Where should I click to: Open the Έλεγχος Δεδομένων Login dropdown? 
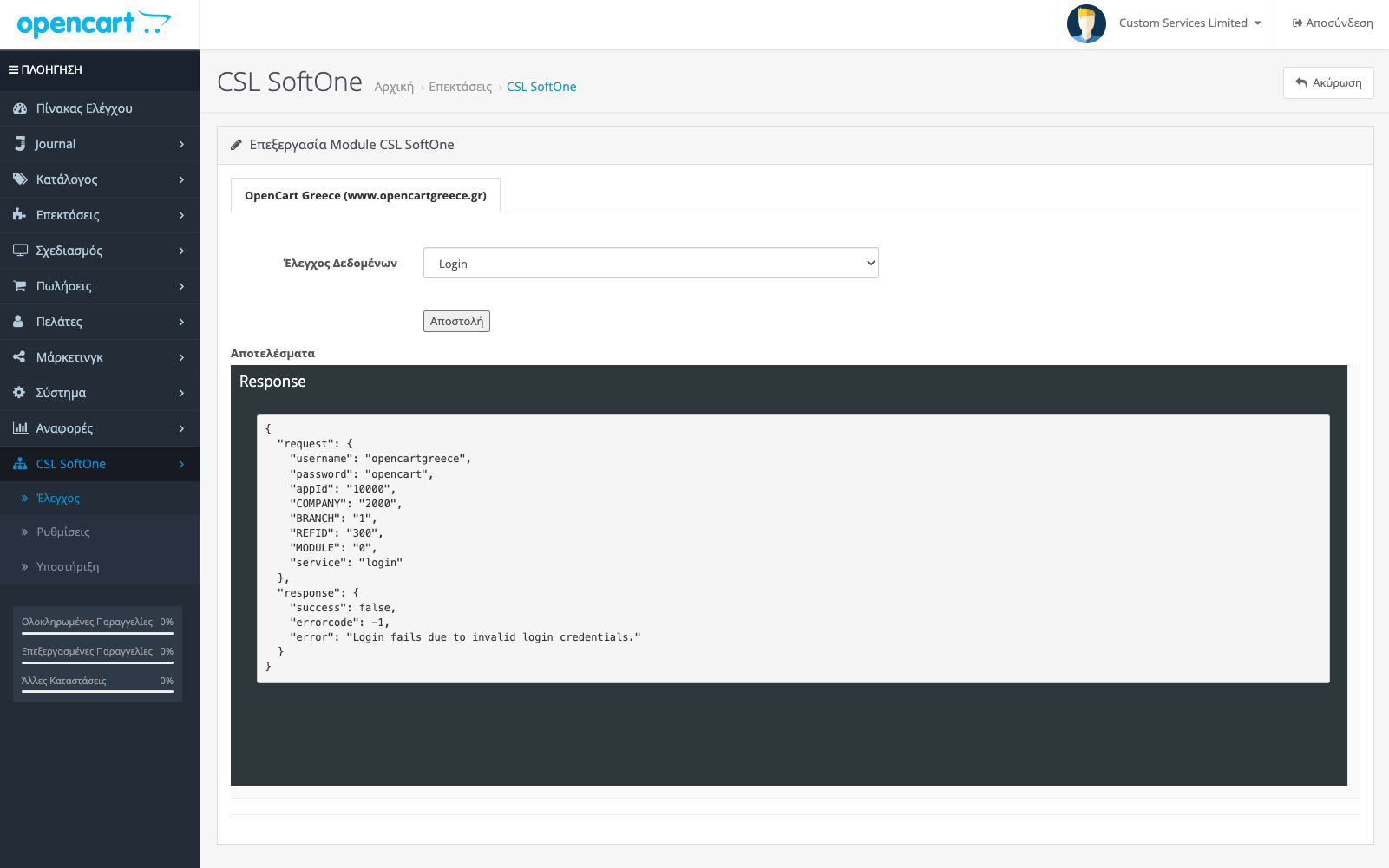[651, 264]
